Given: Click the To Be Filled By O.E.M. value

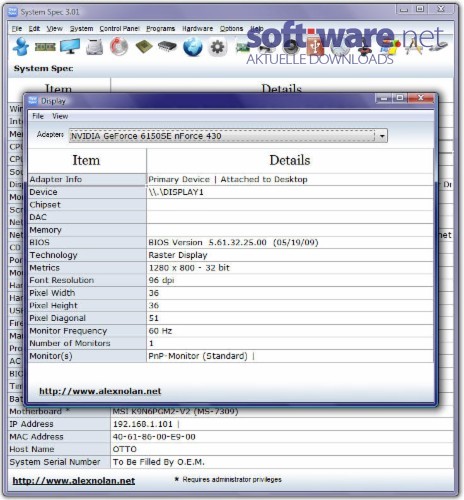Looking at the screenshot, I should tap(159, 462).
